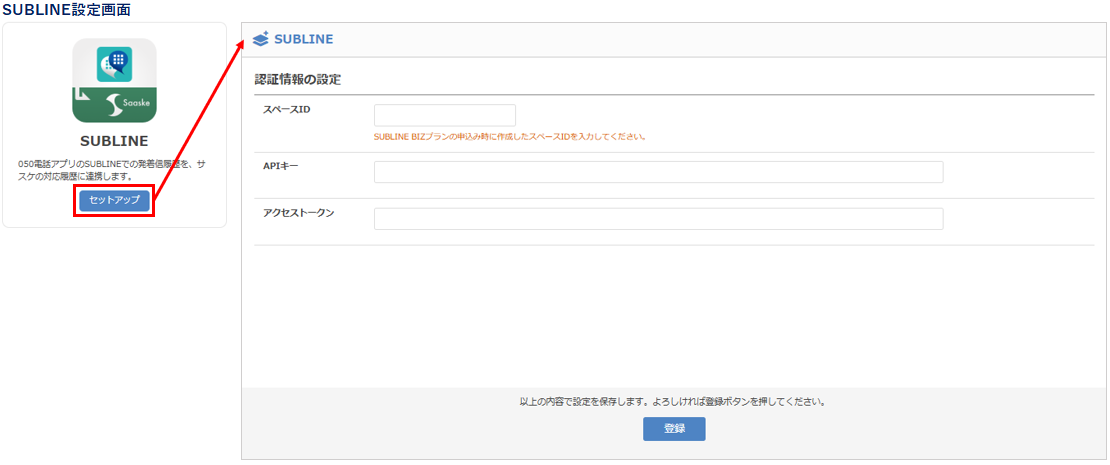
Task: Click the 登録 button
Action: (674, 429)
